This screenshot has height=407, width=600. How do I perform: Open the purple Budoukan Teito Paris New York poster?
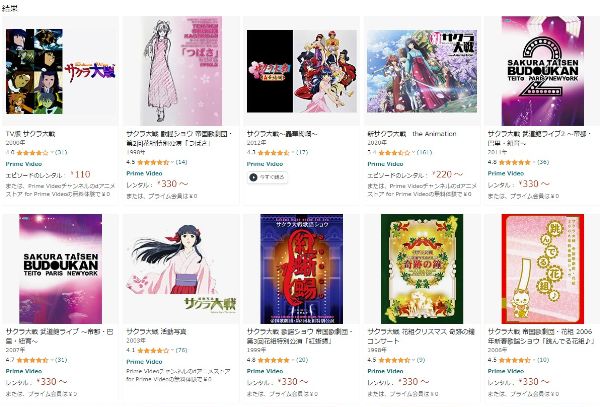point(60,269)
